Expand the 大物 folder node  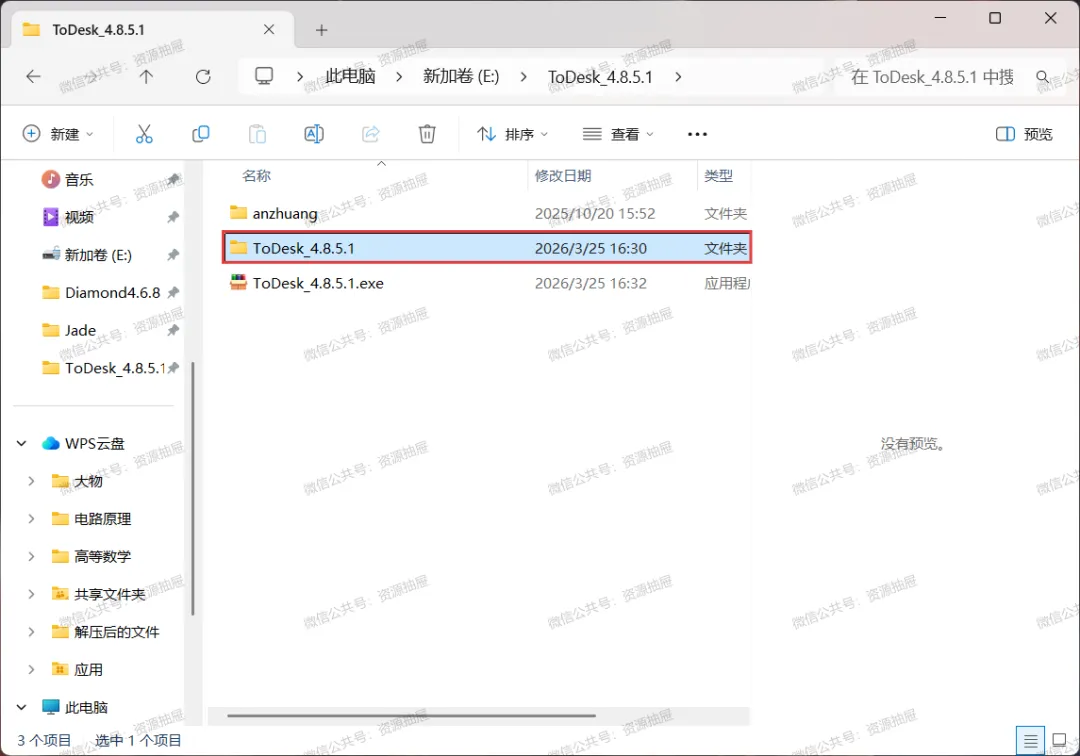31,481
